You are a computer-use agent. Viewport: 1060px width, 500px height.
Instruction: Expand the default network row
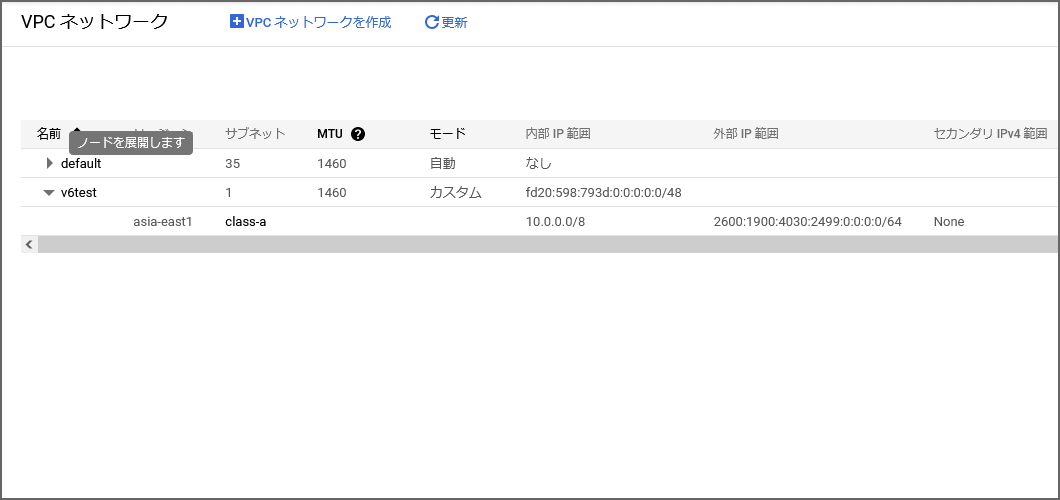coord(50,163)
